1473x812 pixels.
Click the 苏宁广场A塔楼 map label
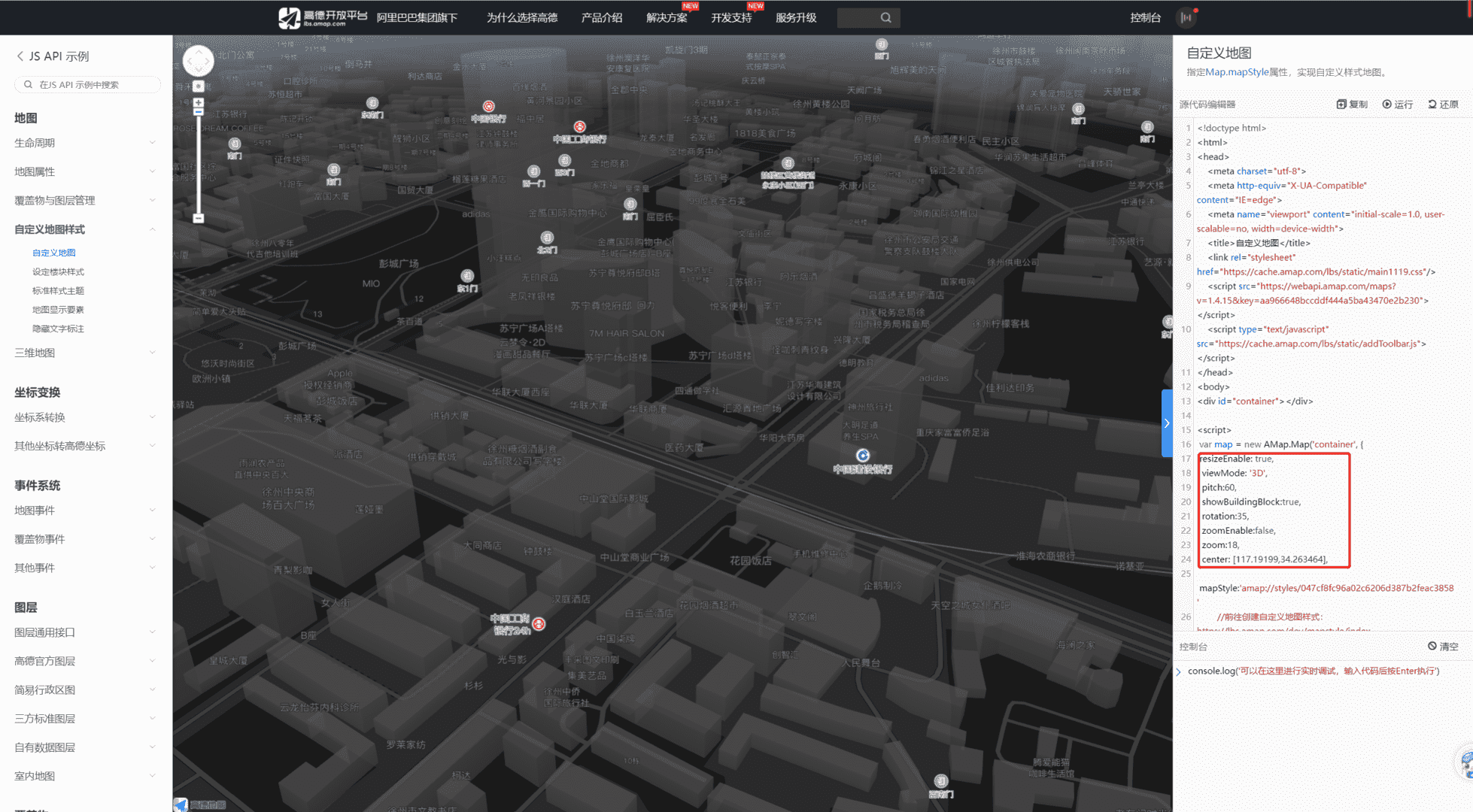pyautogui.click(x=531, y=328)
